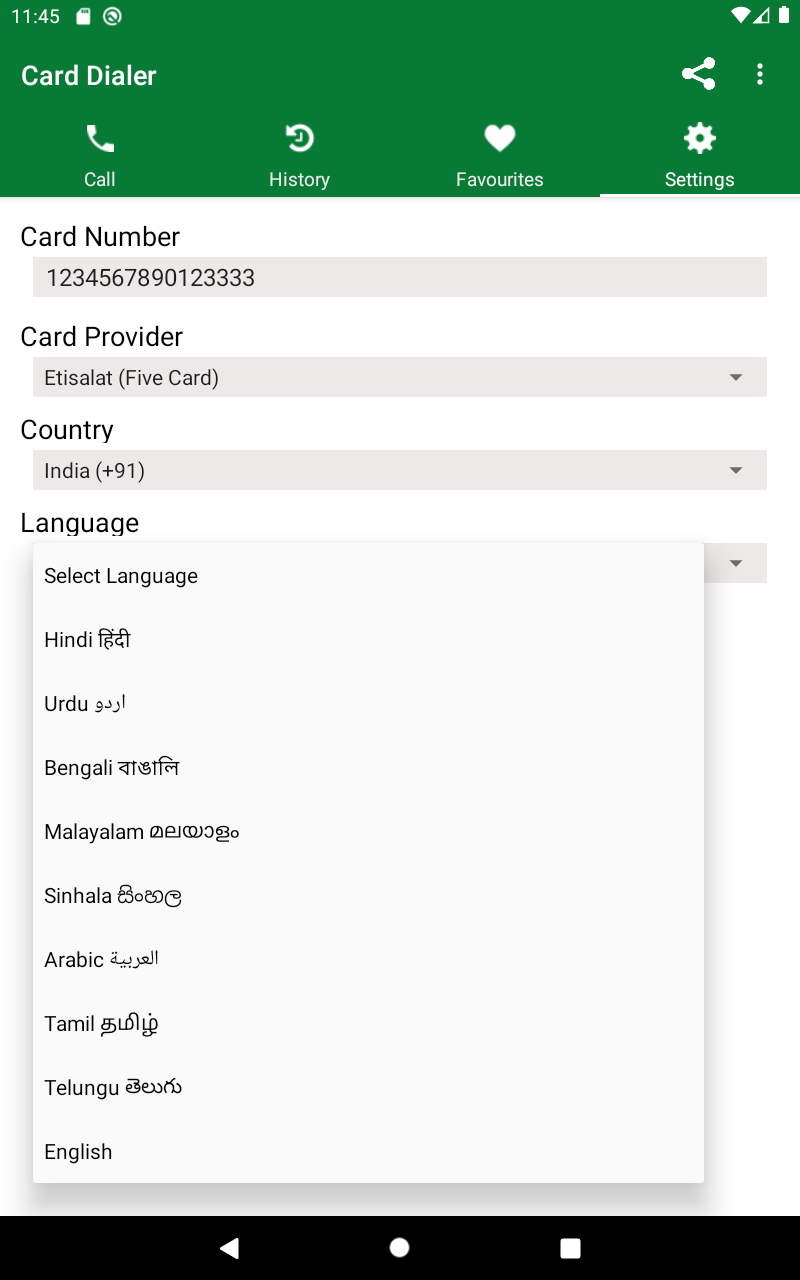Tap Android recent apps square button

click(570, 1247)
